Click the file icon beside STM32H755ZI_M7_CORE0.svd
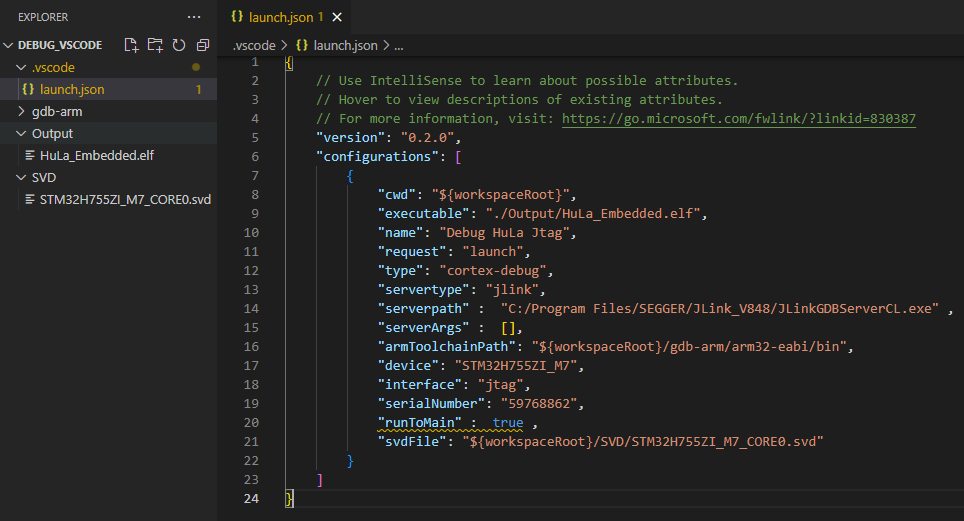Viewport: 964px width, 521px height. tap(30, 199)
